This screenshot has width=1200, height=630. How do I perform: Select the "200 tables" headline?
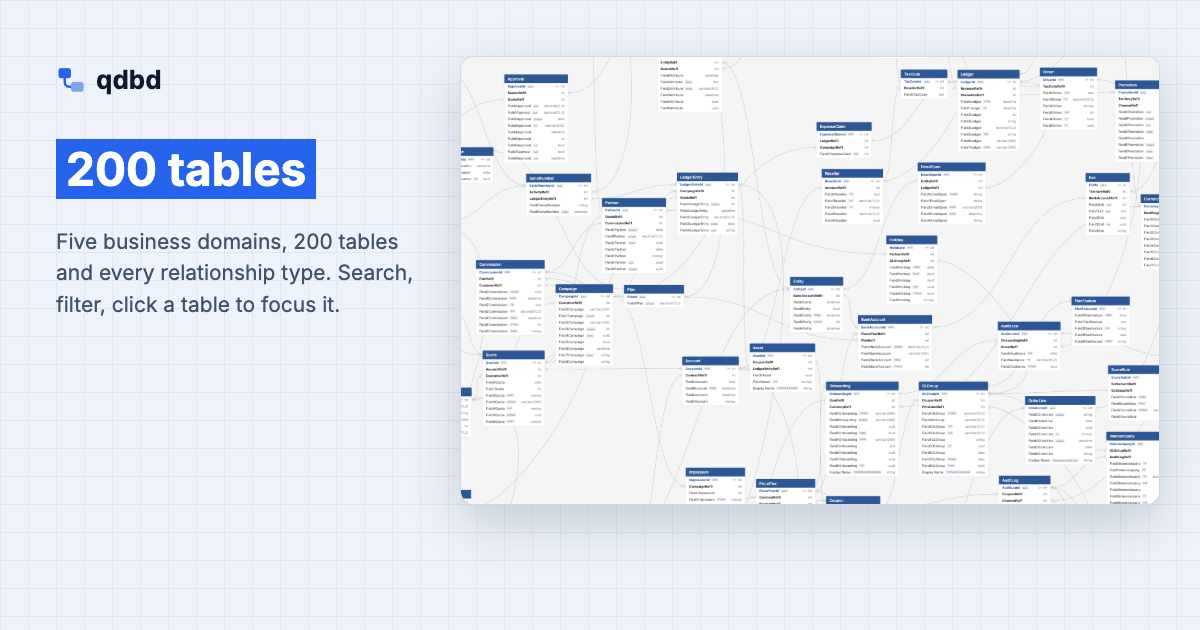[x=186, y=169]
